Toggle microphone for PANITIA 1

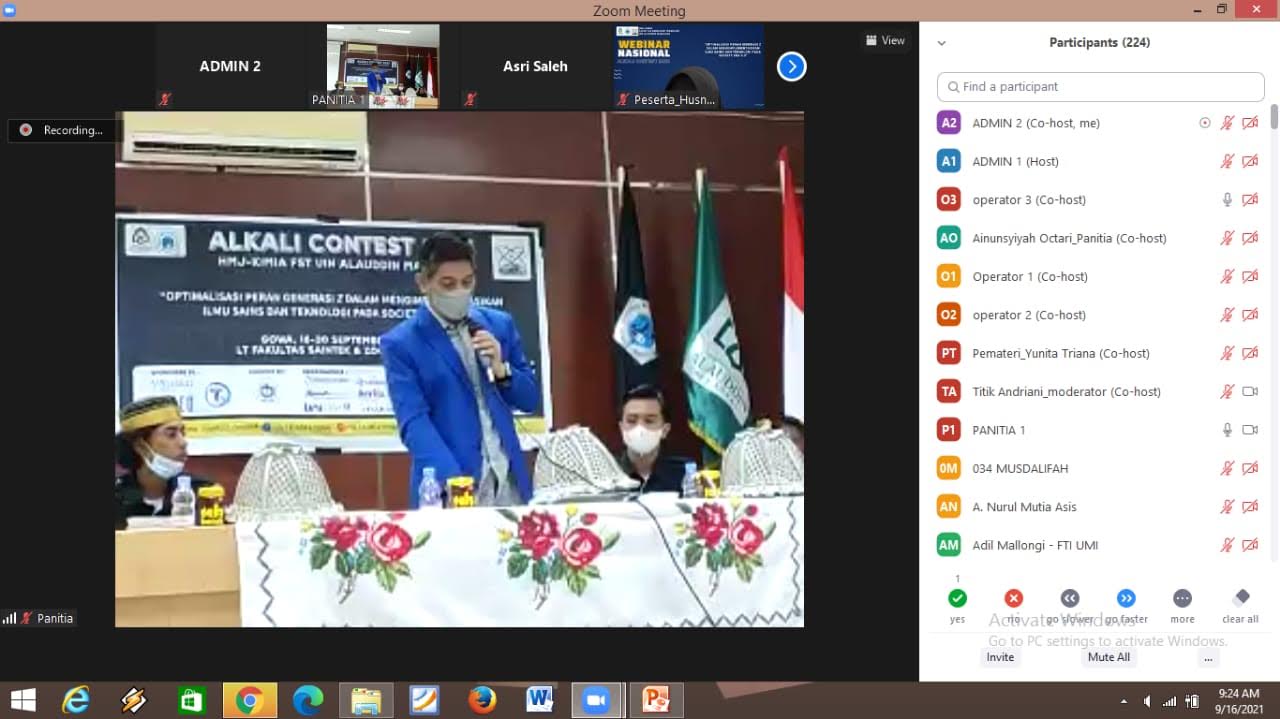point(1227,430)
